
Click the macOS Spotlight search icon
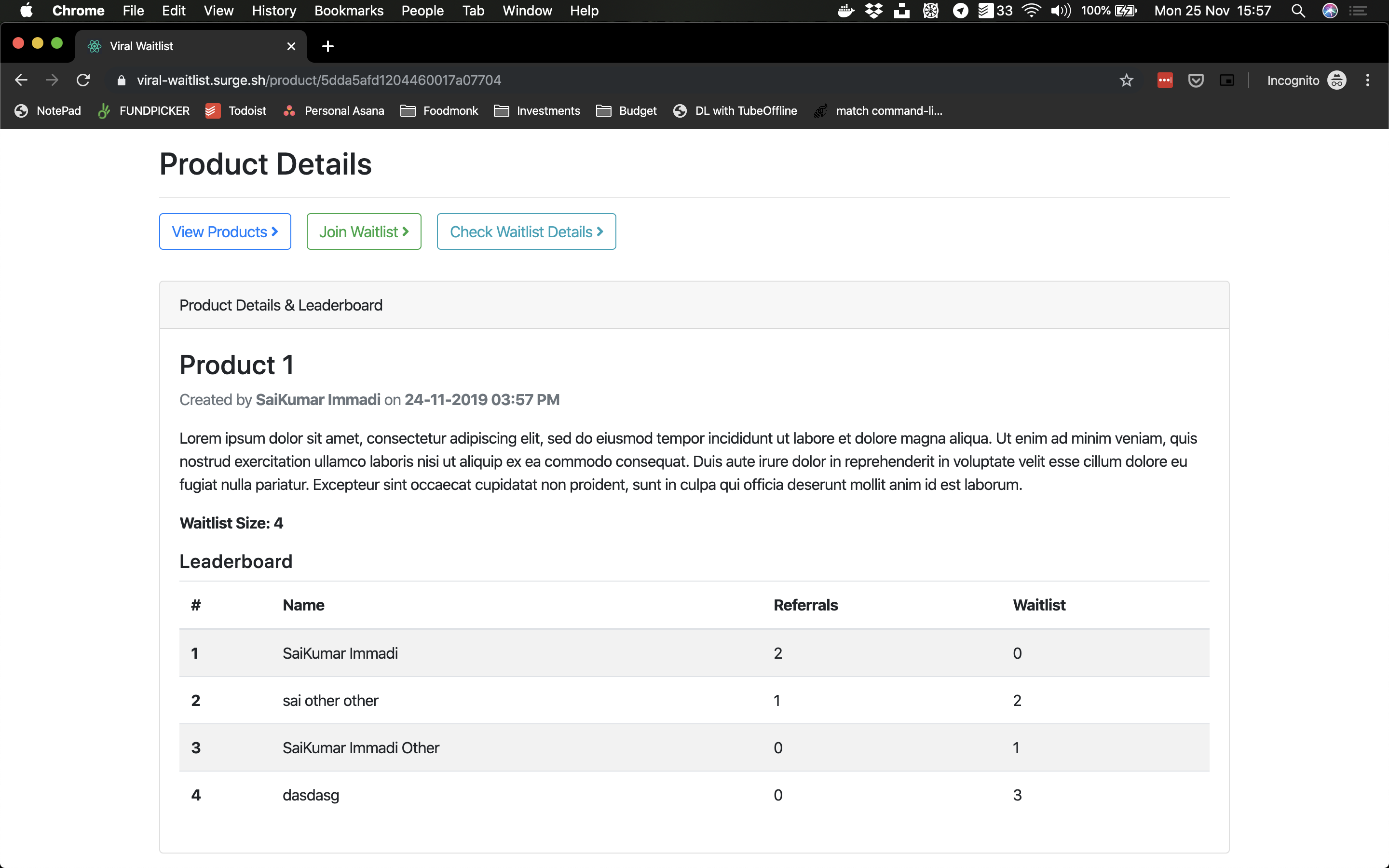[1298, 11]
